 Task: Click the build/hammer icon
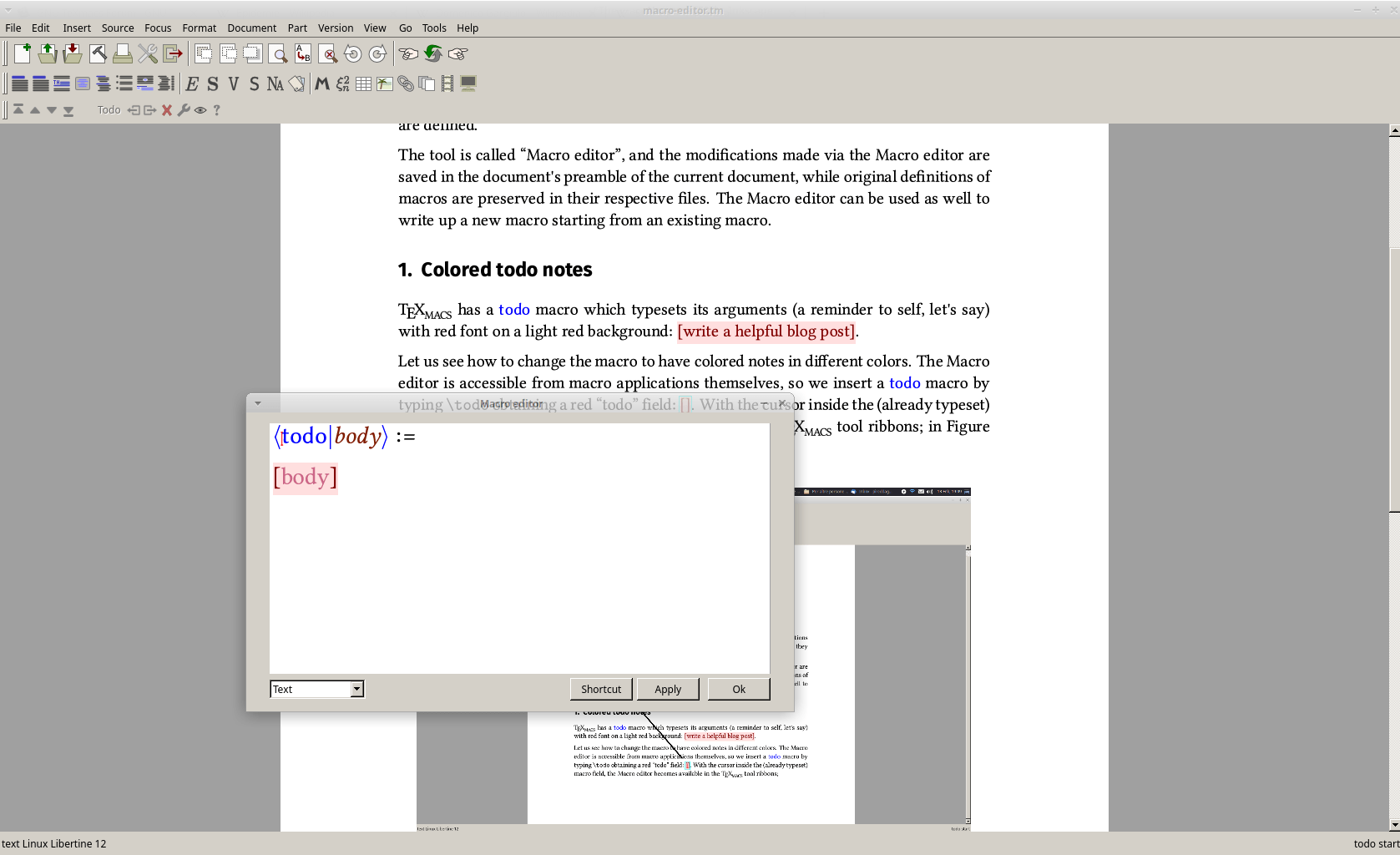[98, 53]
